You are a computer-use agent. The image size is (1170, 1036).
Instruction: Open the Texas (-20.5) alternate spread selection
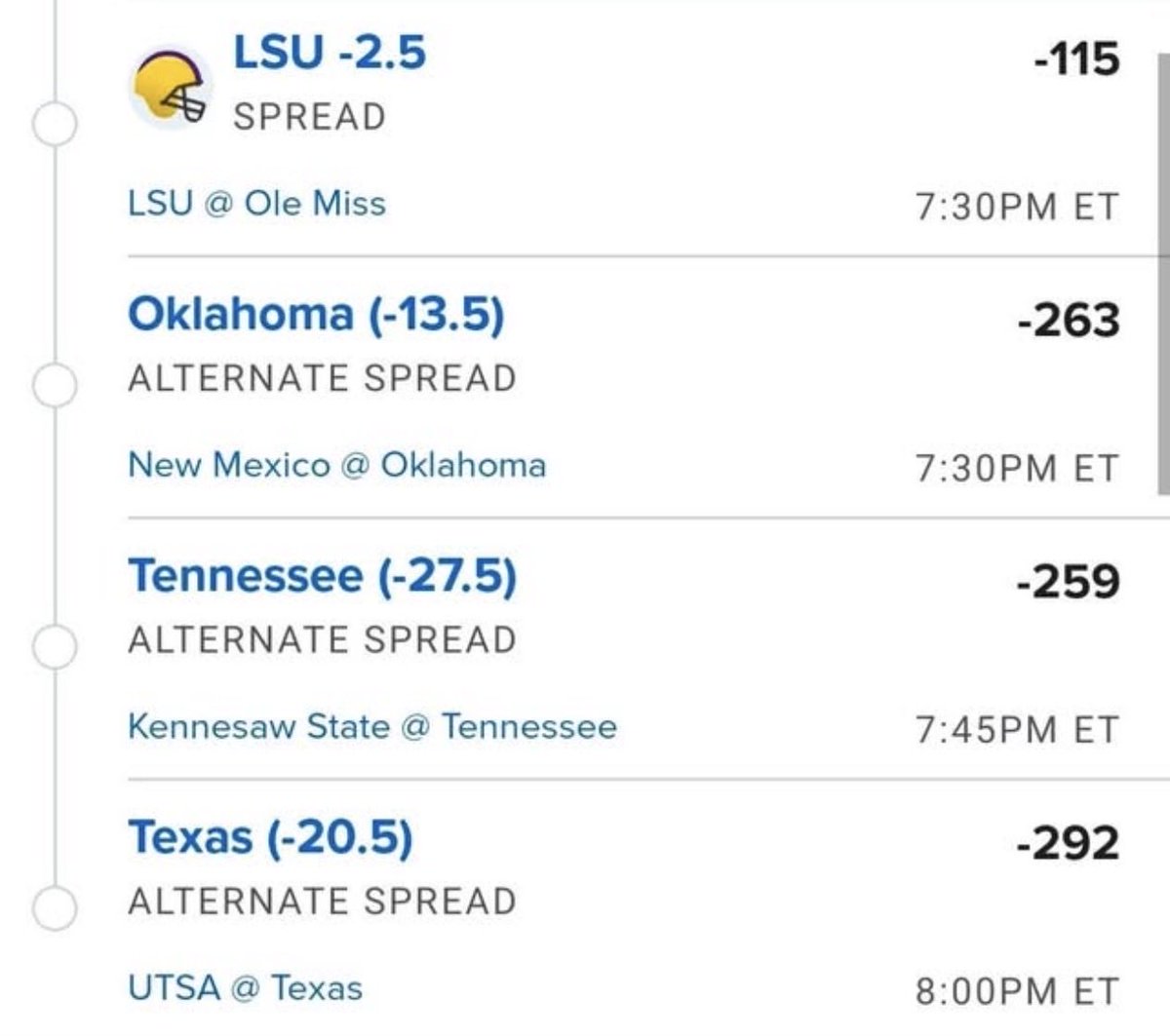pos(270,837)
